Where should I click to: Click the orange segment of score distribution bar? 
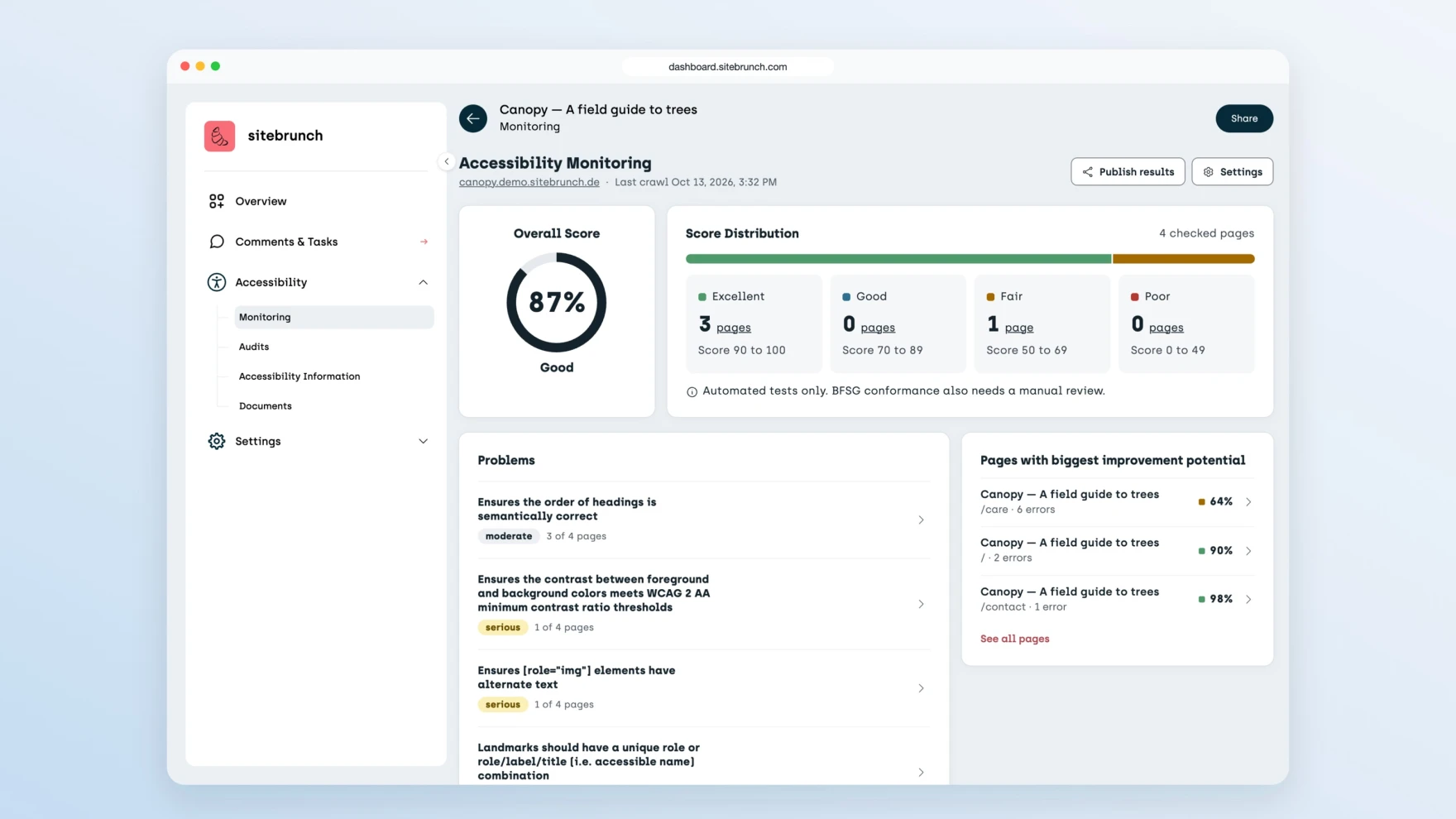[x=1184, y=259]
